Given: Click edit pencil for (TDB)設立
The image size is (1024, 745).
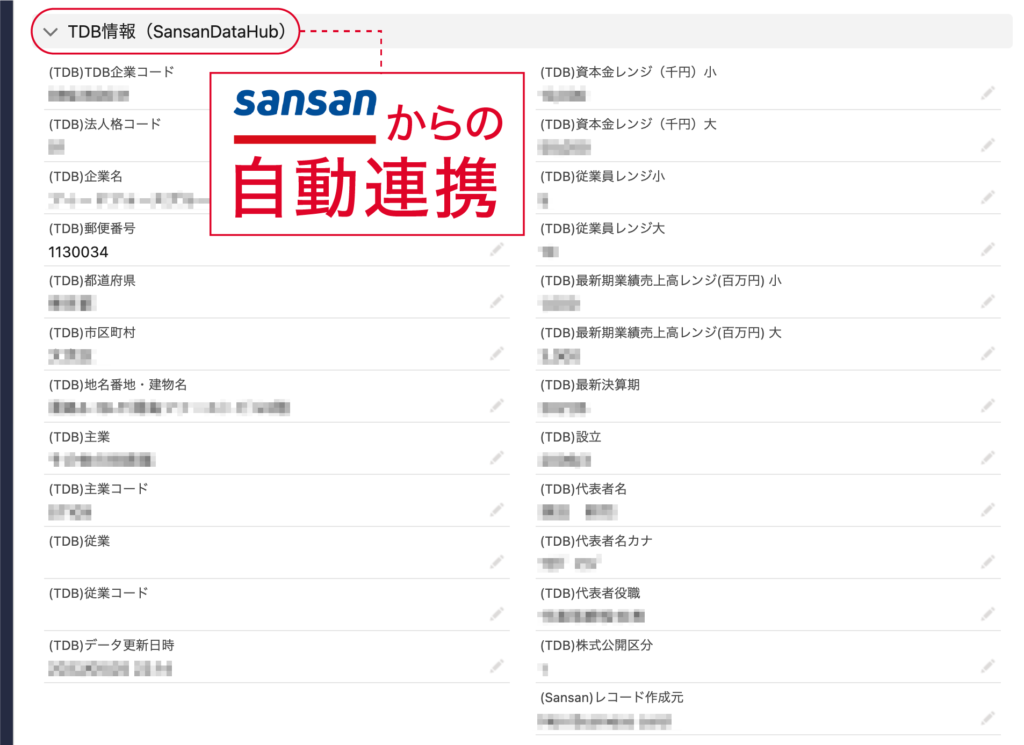Looking at the screenshot, I should click(x=987, y=458).
